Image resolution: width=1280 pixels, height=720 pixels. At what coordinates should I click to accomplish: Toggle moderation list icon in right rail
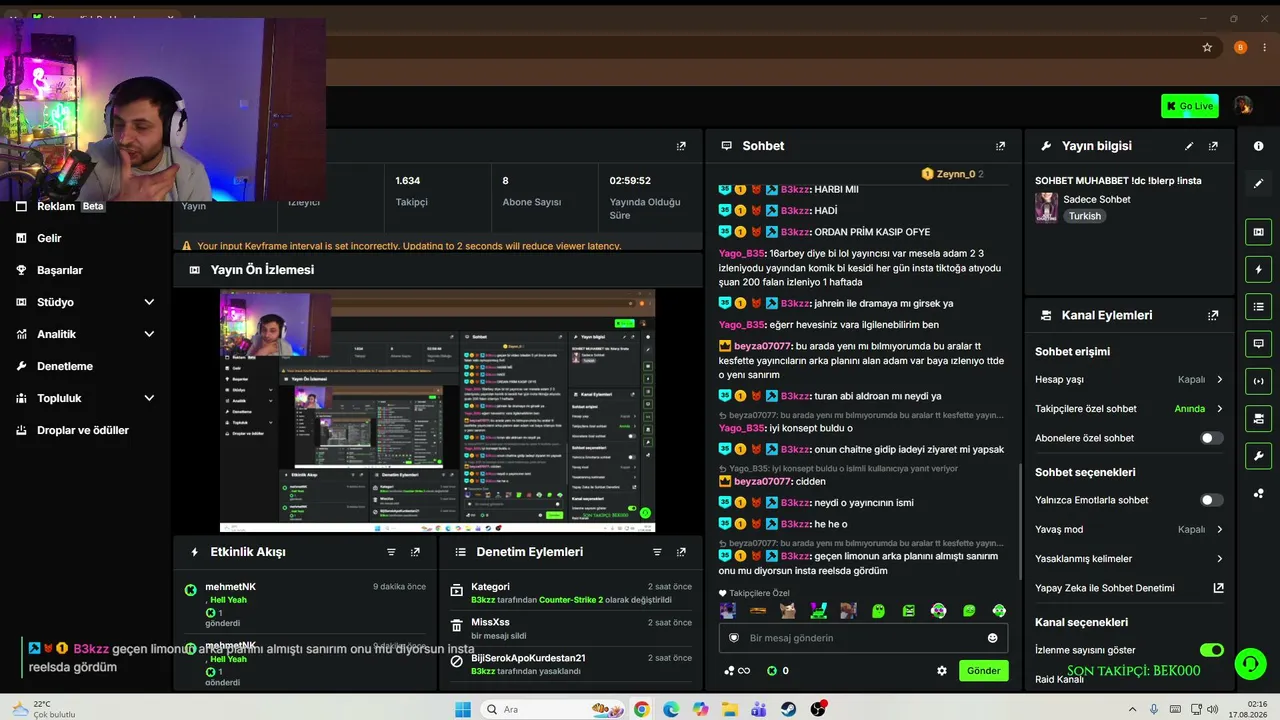point(1258,306)
